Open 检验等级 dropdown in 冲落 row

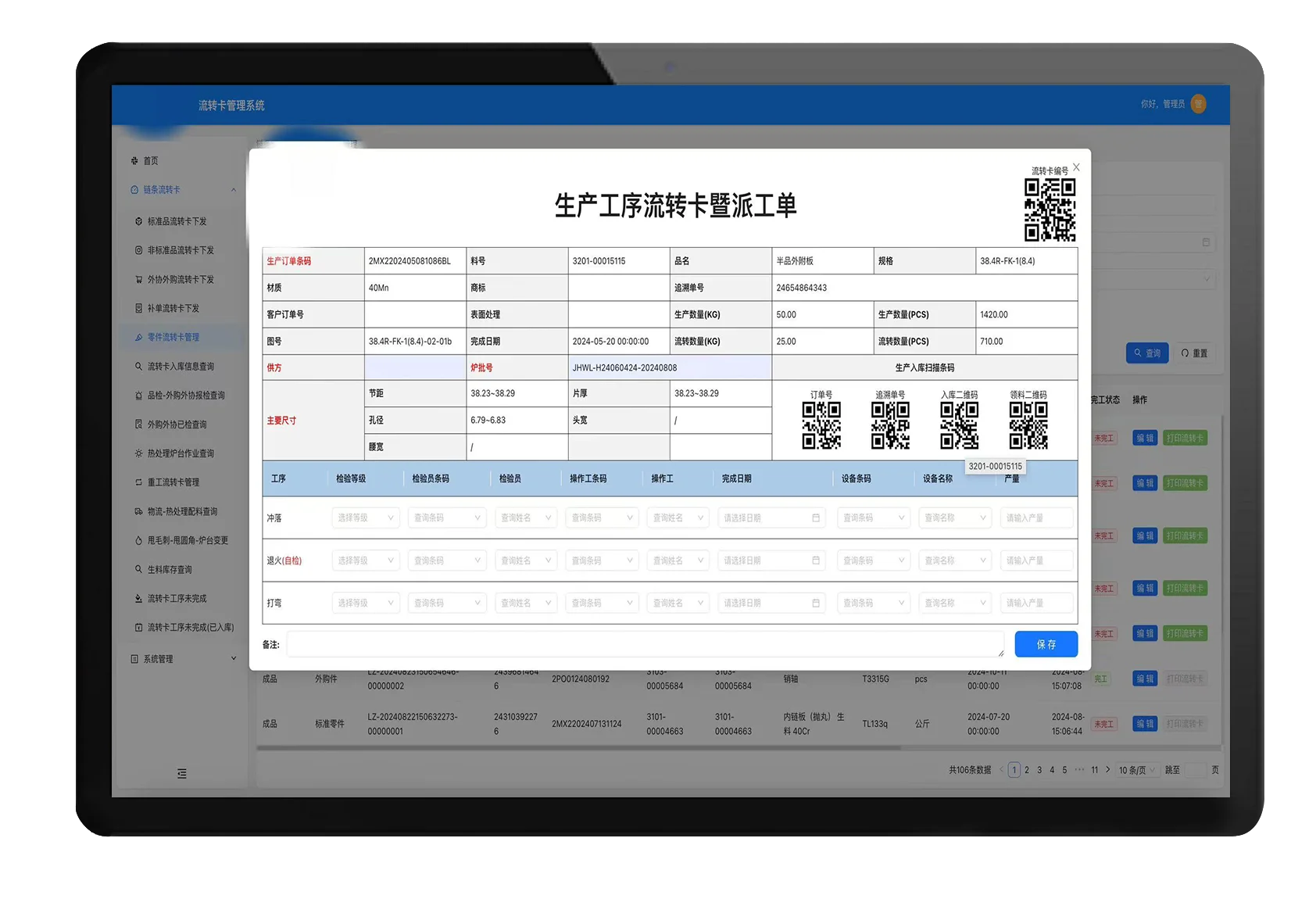coord(366,518)
